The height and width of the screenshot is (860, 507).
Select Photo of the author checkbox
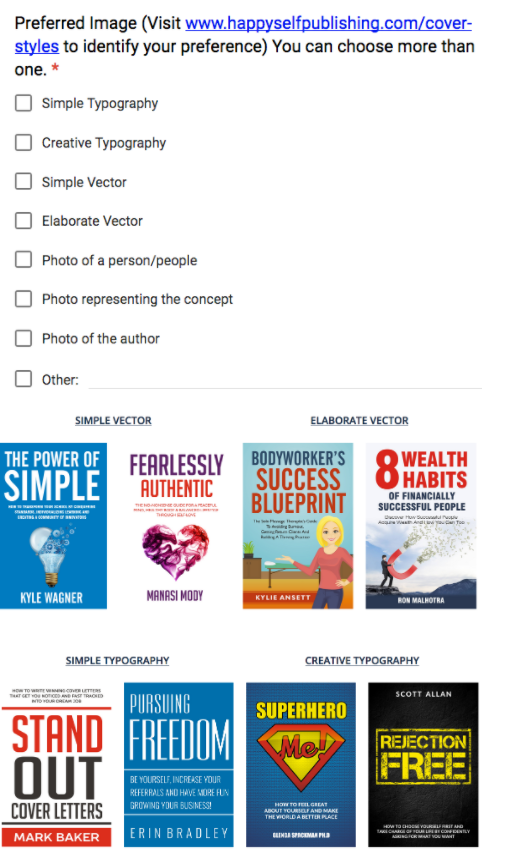[x=24, y=338]
